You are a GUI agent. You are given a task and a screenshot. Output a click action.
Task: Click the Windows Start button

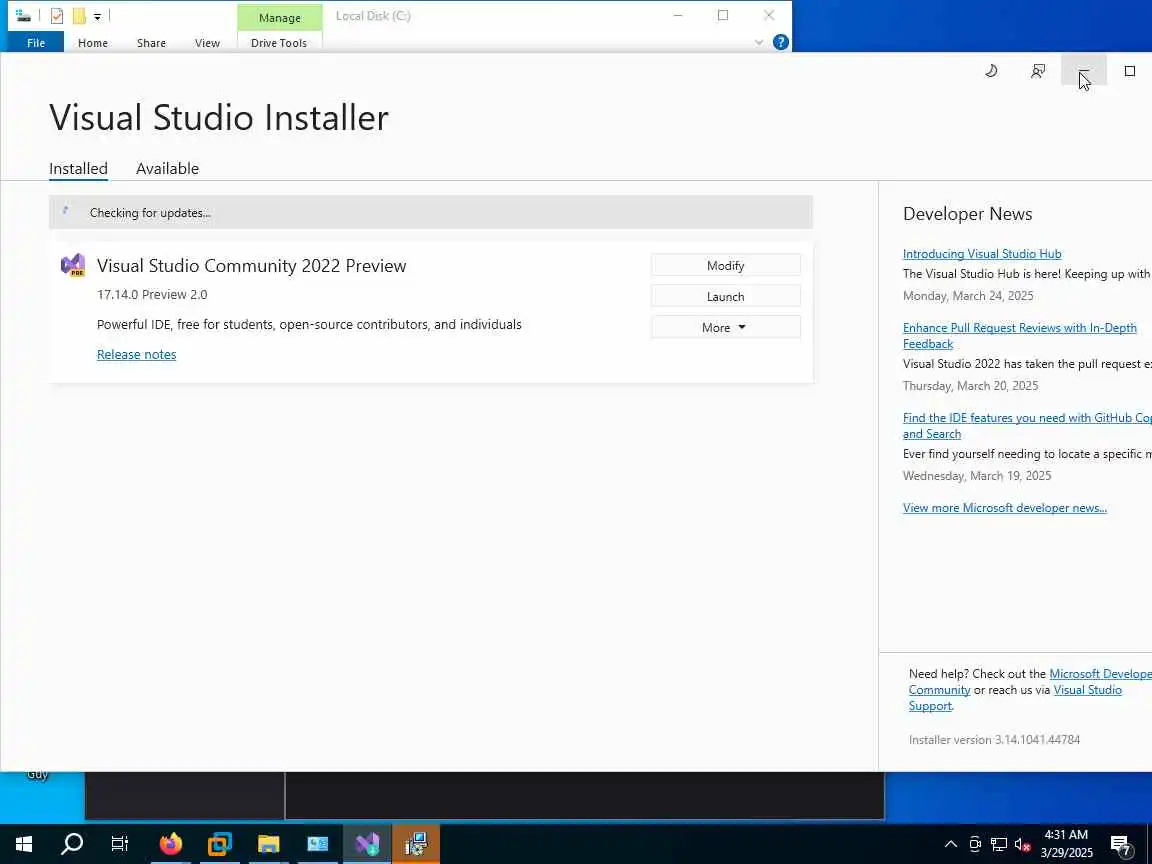24,843
